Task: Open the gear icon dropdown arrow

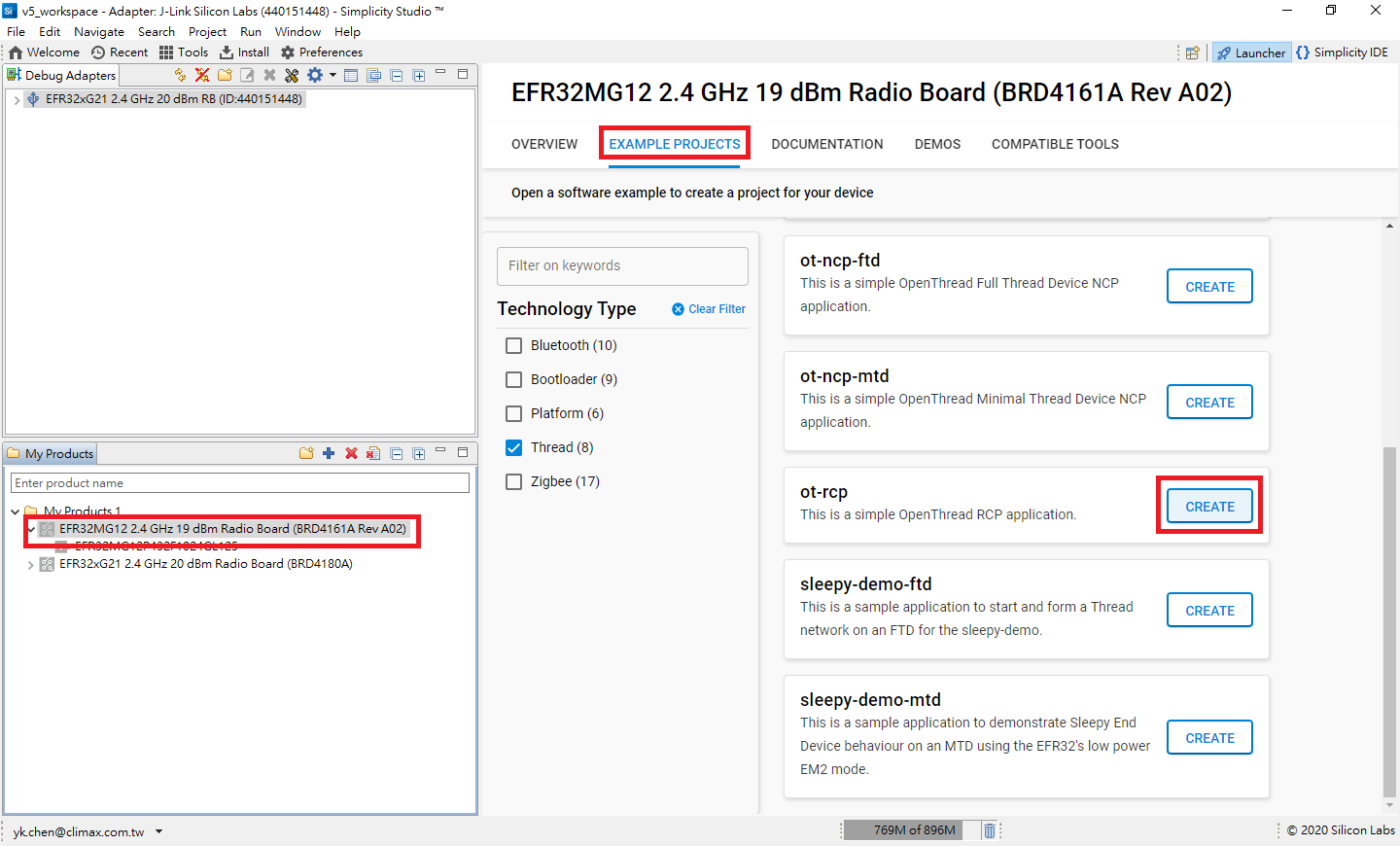Action: tap(332, 75)
